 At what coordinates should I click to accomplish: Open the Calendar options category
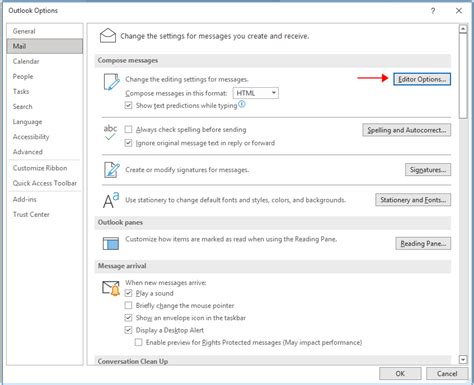tap(45, 61)
